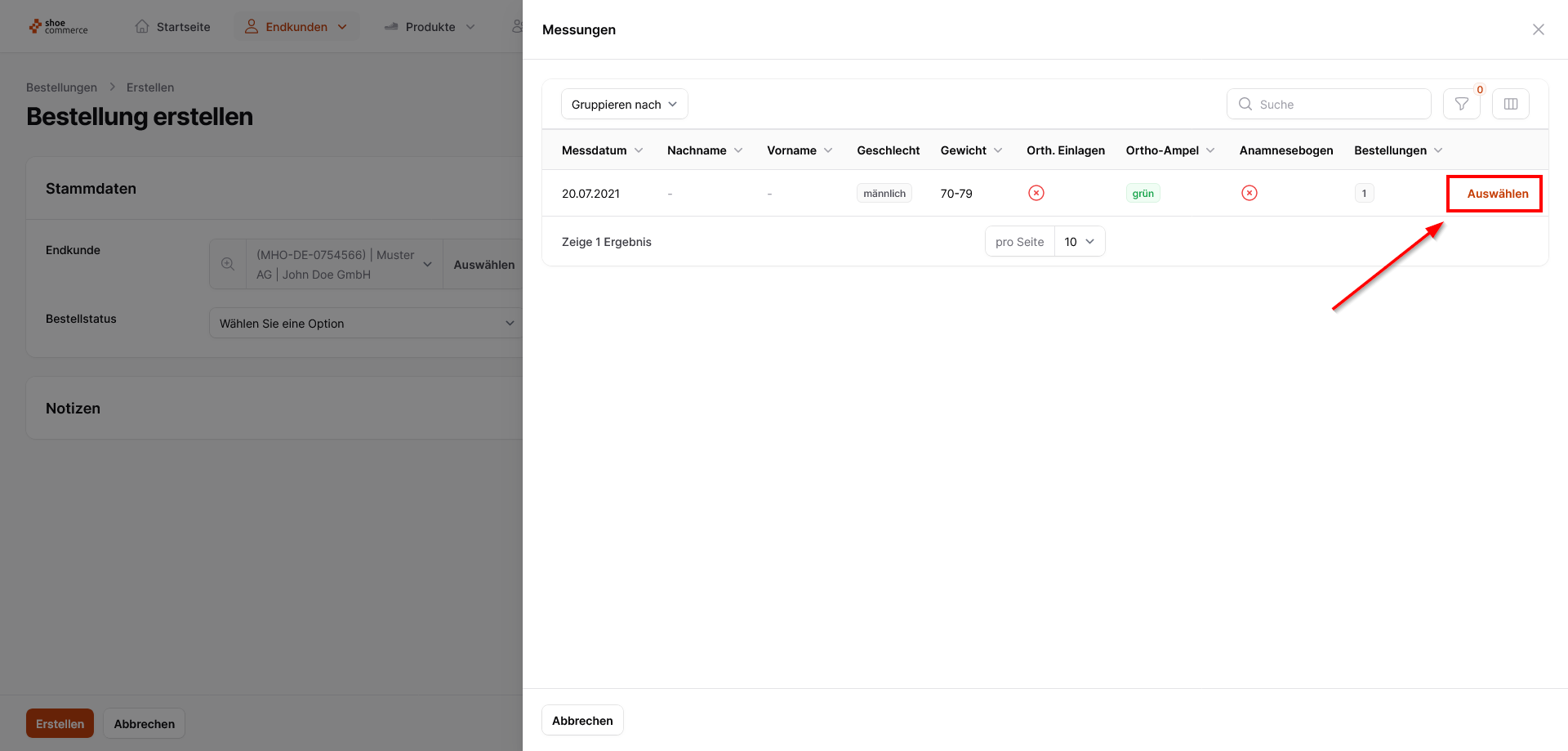Click the date 20.07.2021
This screenshot has width=1568, height=751.
(x=590, y=194)
